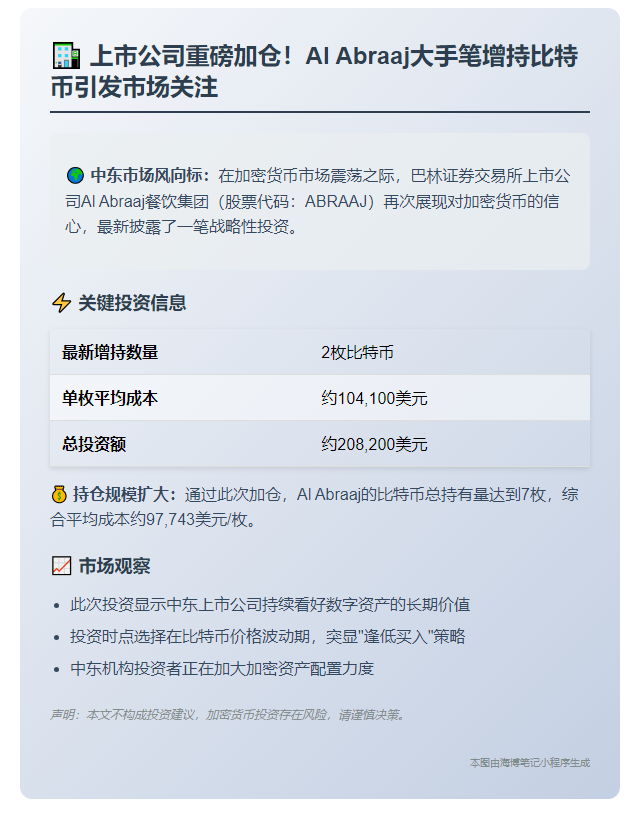Click the 最新增持数量 table label
Screen dimensions: 640x831
110,352
